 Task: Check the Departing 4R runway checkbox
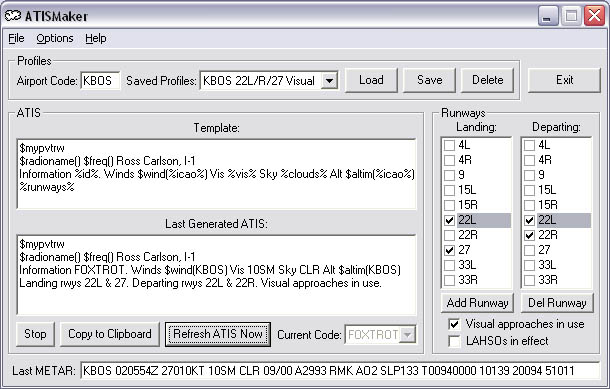tap(529, 160)
